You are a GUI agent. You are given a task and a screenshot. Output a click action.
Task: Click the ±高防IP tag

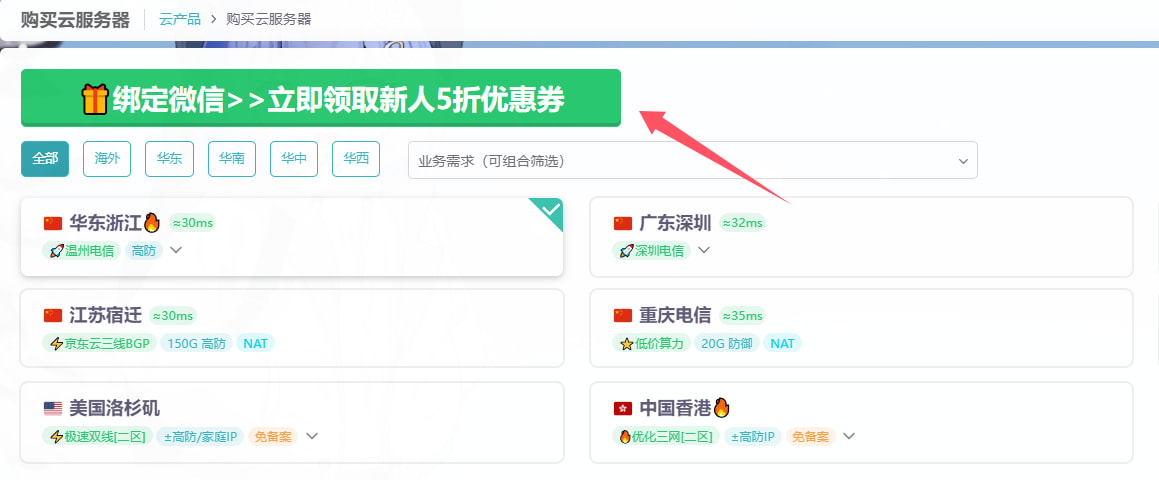pos(752,436)
